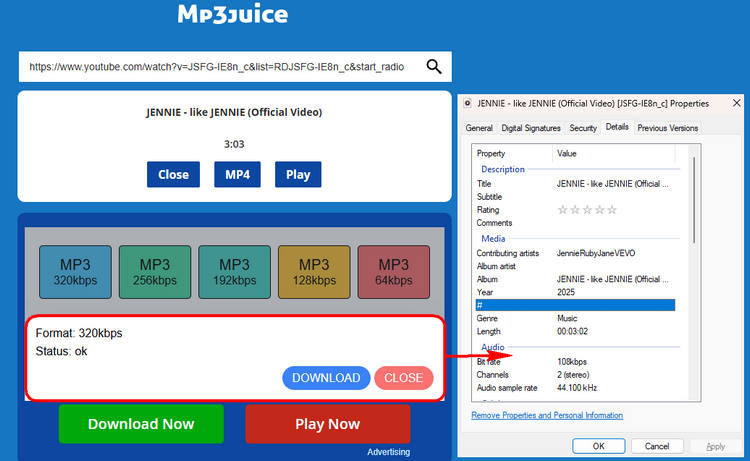750x461 pixels.
Task: Switch the format to MP4
Action: [237, 175]
